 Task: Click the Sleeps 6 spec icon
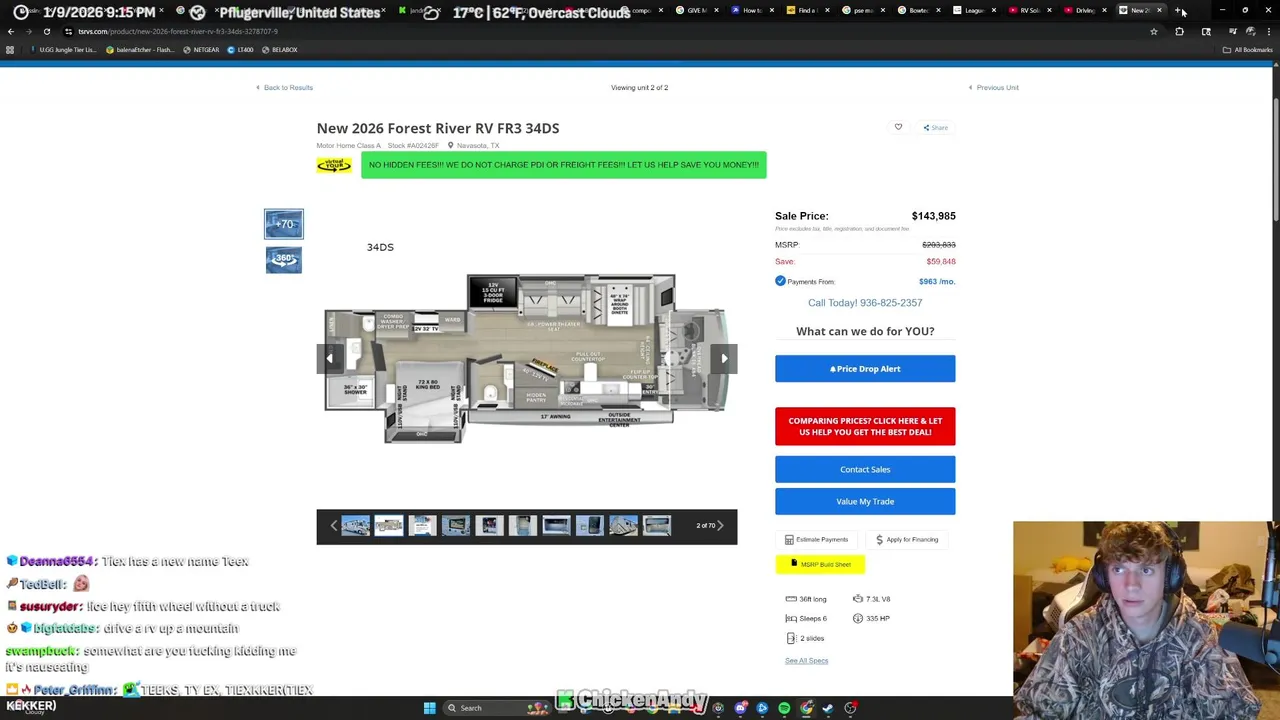pyautogui.click(x=791, y=619)
